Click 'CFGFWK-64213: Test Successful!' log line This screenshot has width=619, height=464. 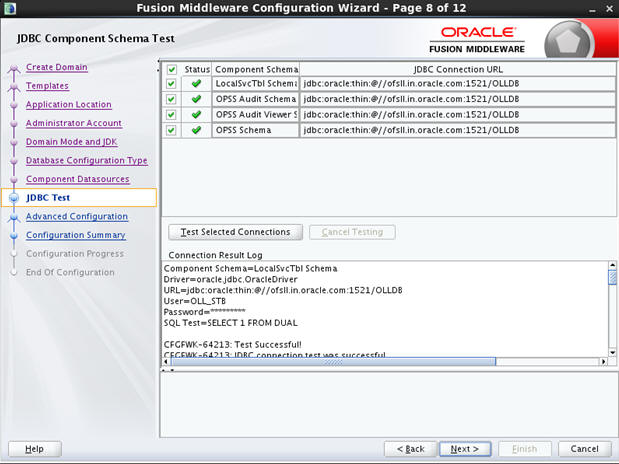pos(233,345)
